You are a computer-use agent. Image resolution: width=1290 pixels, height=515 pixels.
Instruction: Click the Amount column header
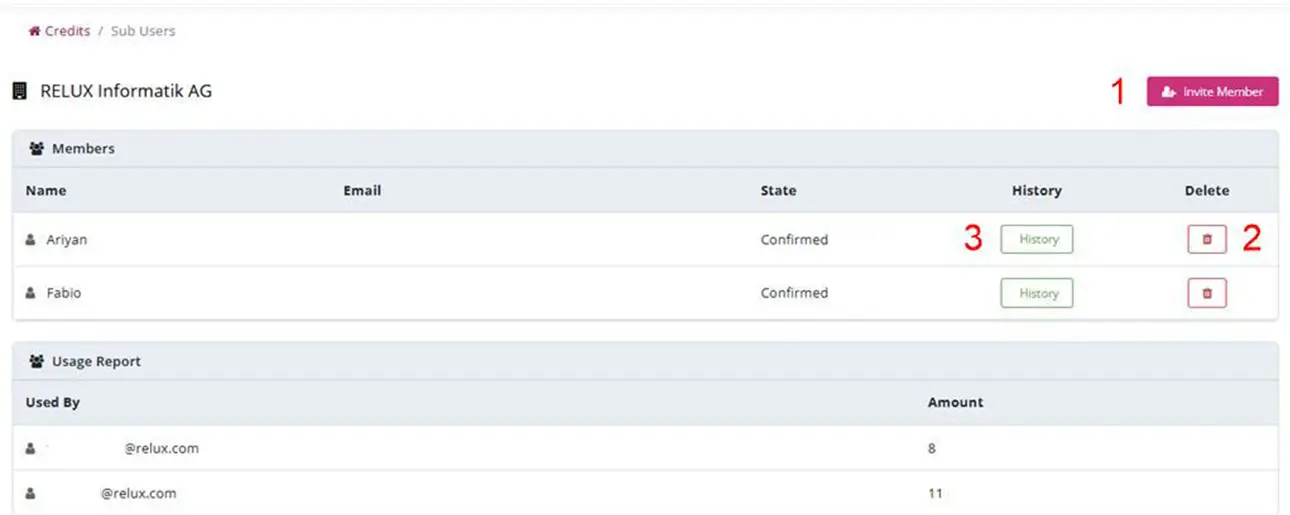click(955, 402)
